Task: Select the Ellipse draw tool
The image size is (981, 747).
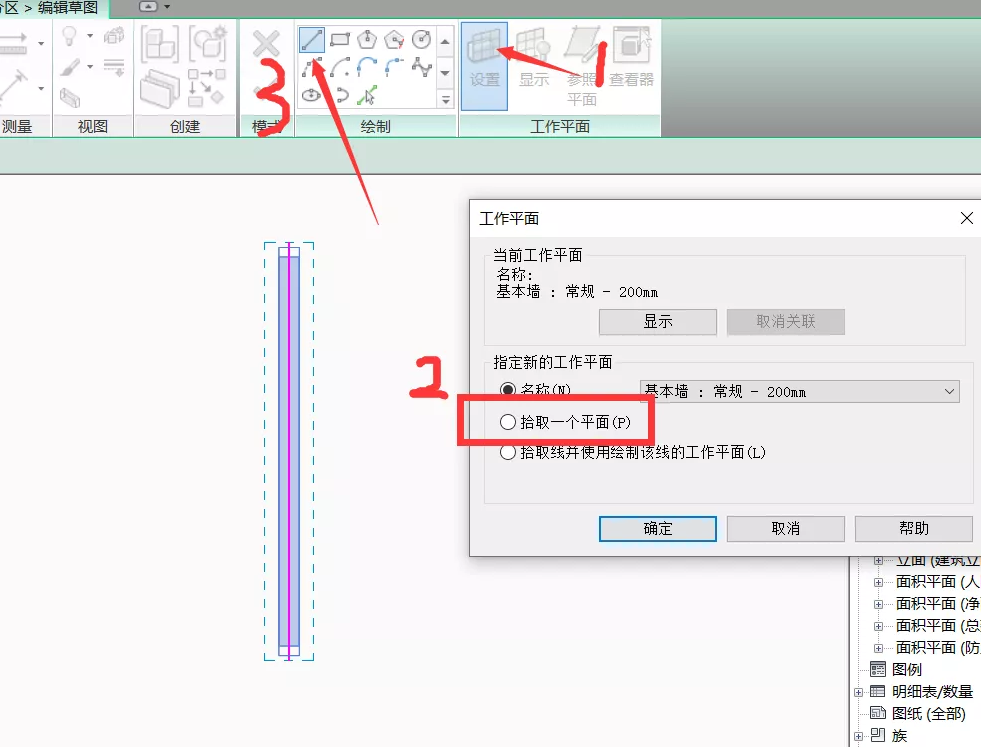Action: tap(312, 95)
